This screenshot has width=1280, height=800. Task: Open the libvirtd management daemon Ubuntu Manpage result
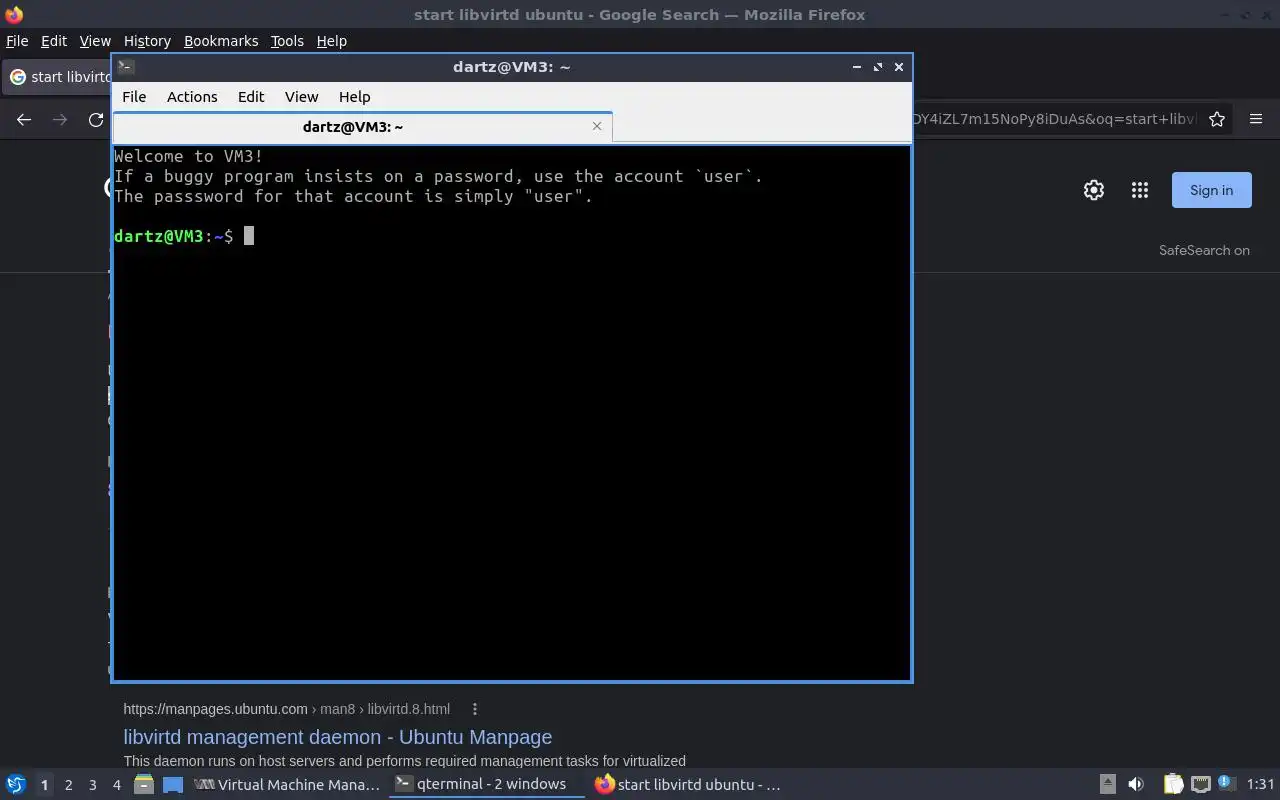(338, 737)
